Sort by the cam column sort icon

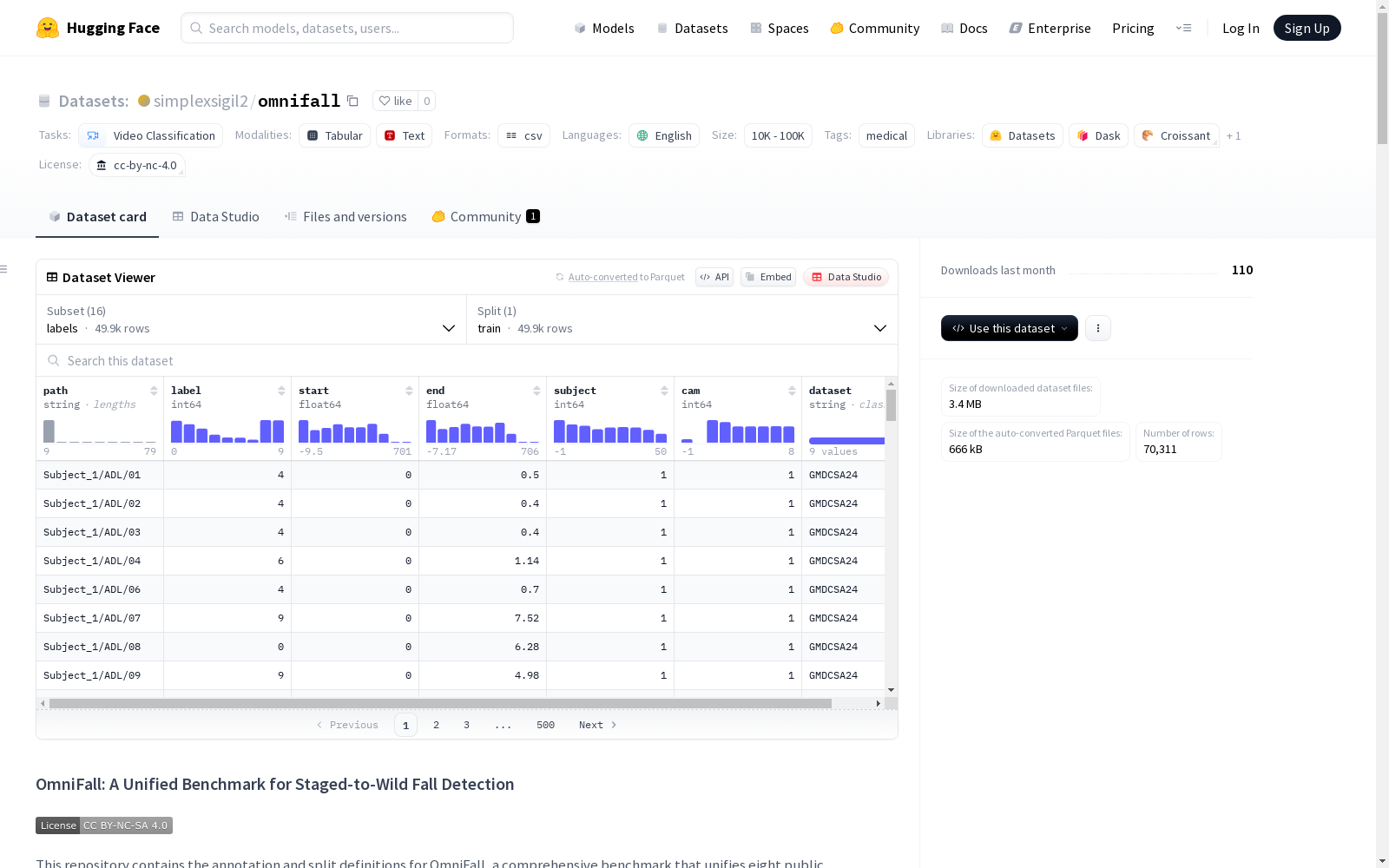(x=792, y=391)
